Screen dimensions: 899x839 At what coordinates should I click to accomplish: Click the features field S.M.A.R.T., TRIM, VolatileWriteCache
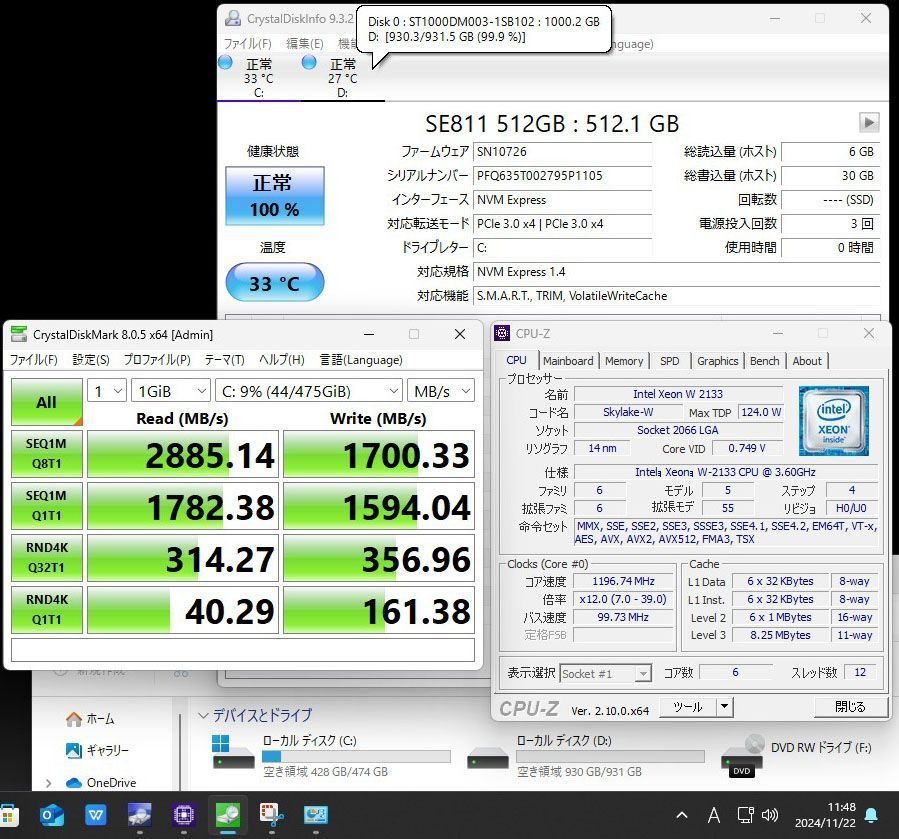click(677, 296)
